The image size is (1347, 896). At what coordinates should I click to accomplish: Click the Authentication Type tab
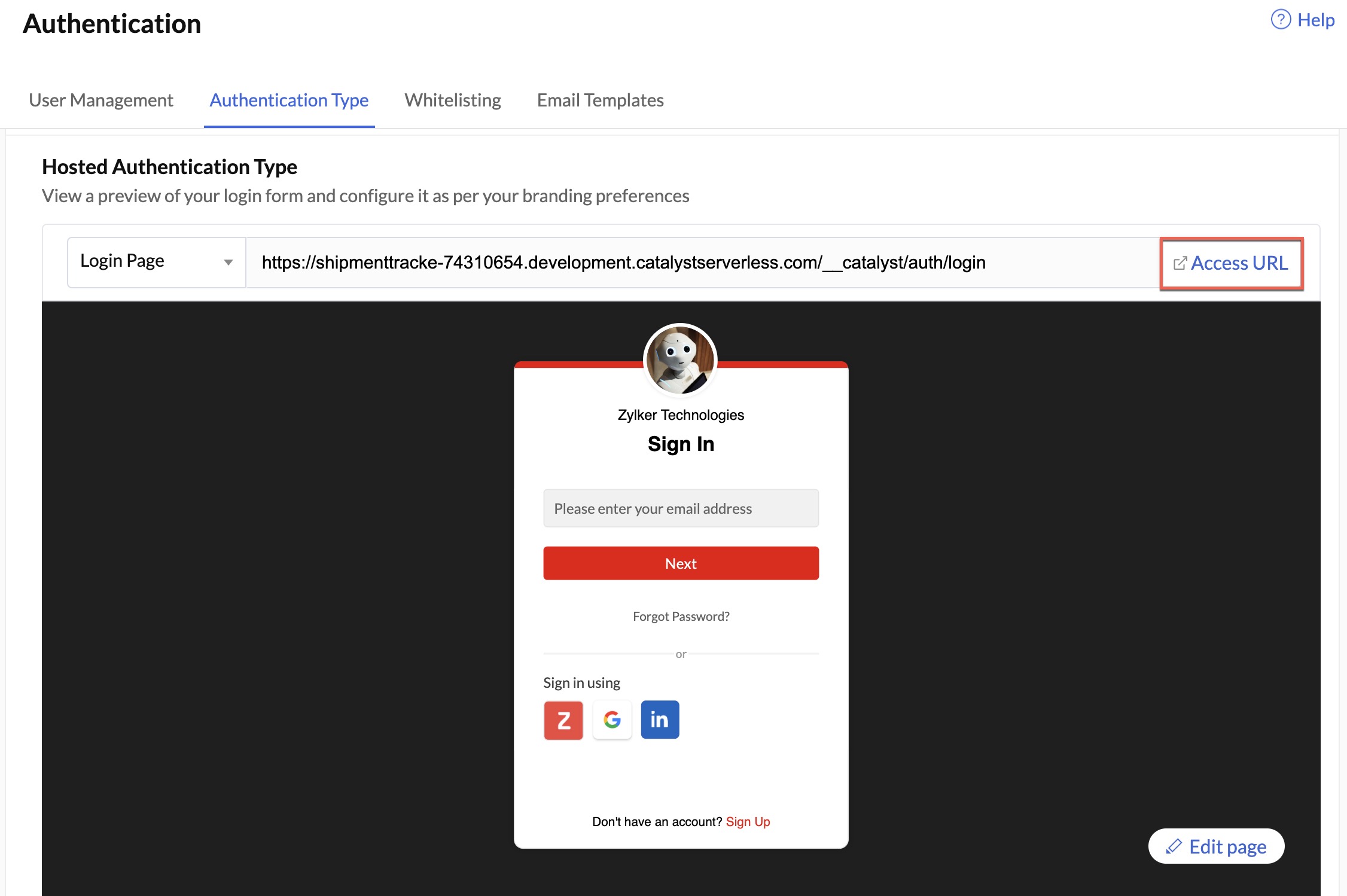(x=289, y=99)
